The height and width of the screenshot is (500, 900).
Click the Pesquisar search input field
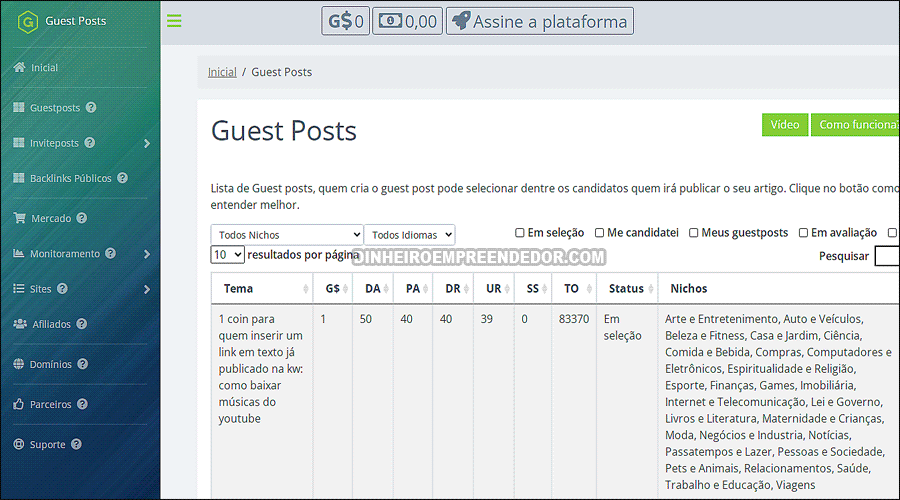(x=887, y=256)
